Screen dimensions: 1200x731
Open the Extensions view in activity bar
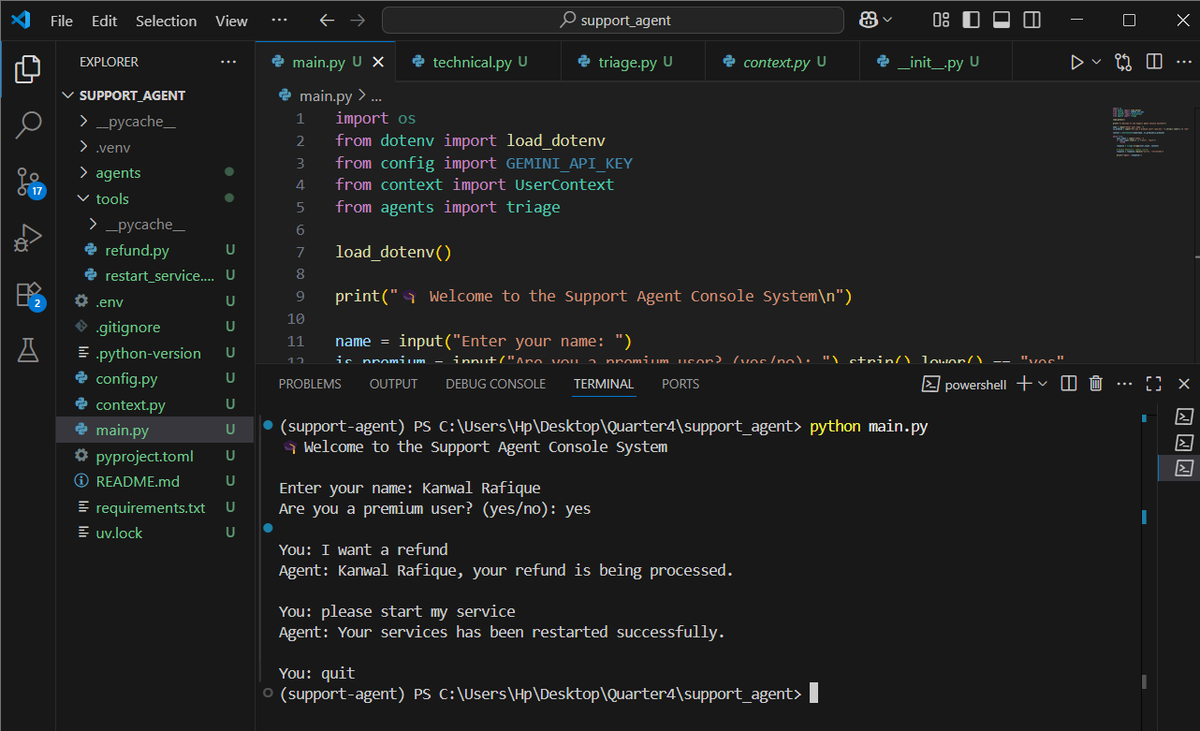(x=28, y=295)
